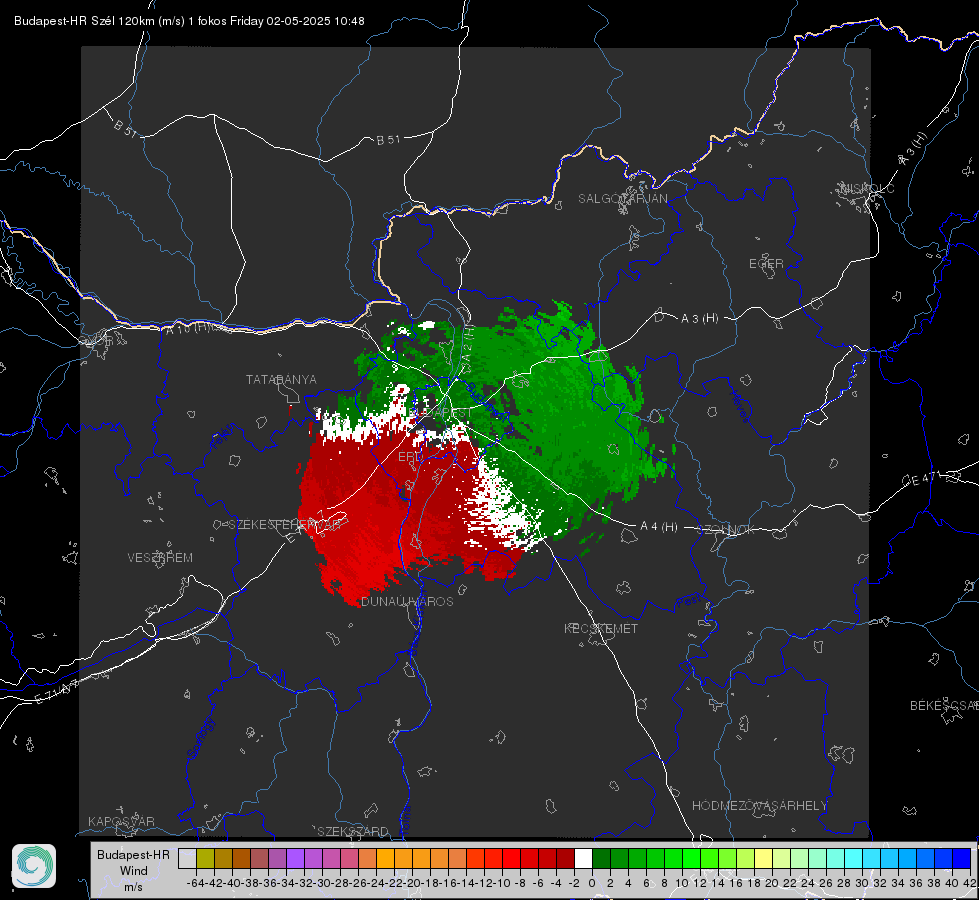The image size is (979, 900).
Task: Pick the bright red swatch between -10 and -8
Action: click(x=511, y=858)
